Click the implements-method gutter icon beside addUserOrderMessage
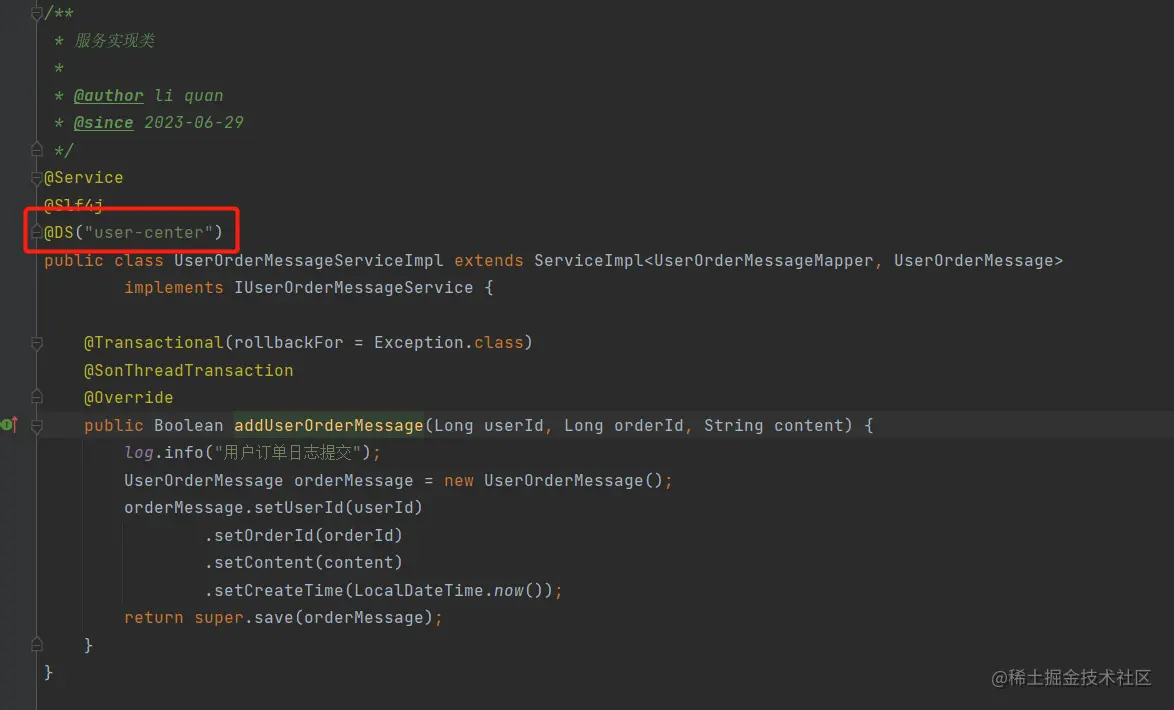 coord(10,425)
